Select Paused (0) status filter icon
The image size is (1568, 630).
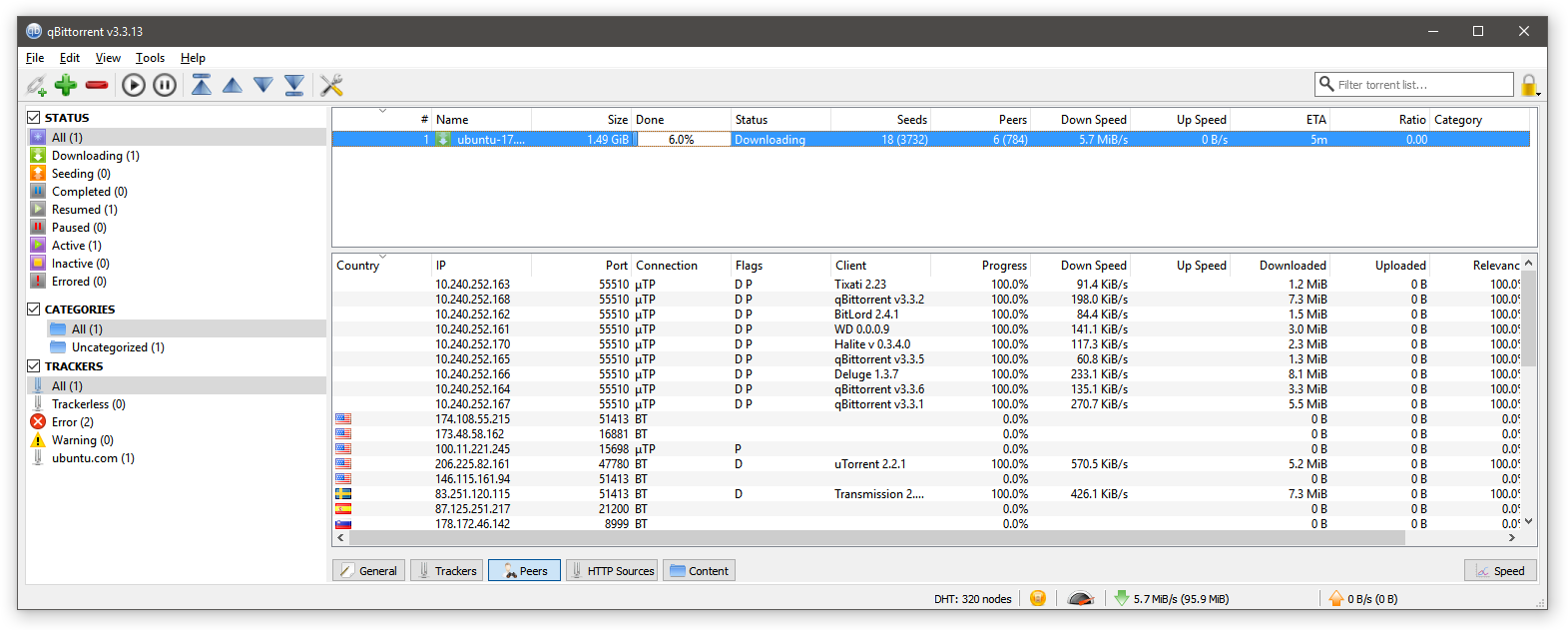click(38, 227)
